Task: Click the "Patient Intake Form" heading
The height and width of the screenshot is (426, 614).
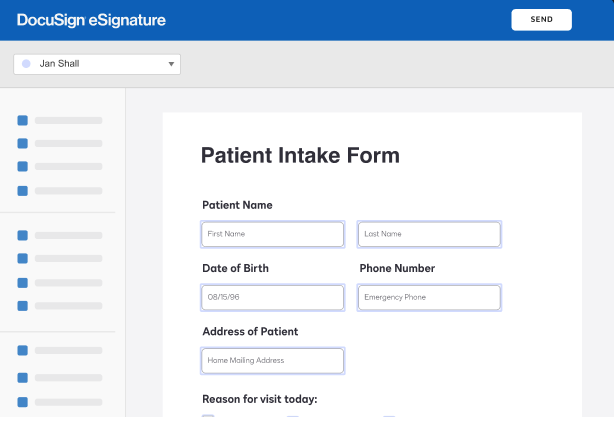Action: coord(300,155)
